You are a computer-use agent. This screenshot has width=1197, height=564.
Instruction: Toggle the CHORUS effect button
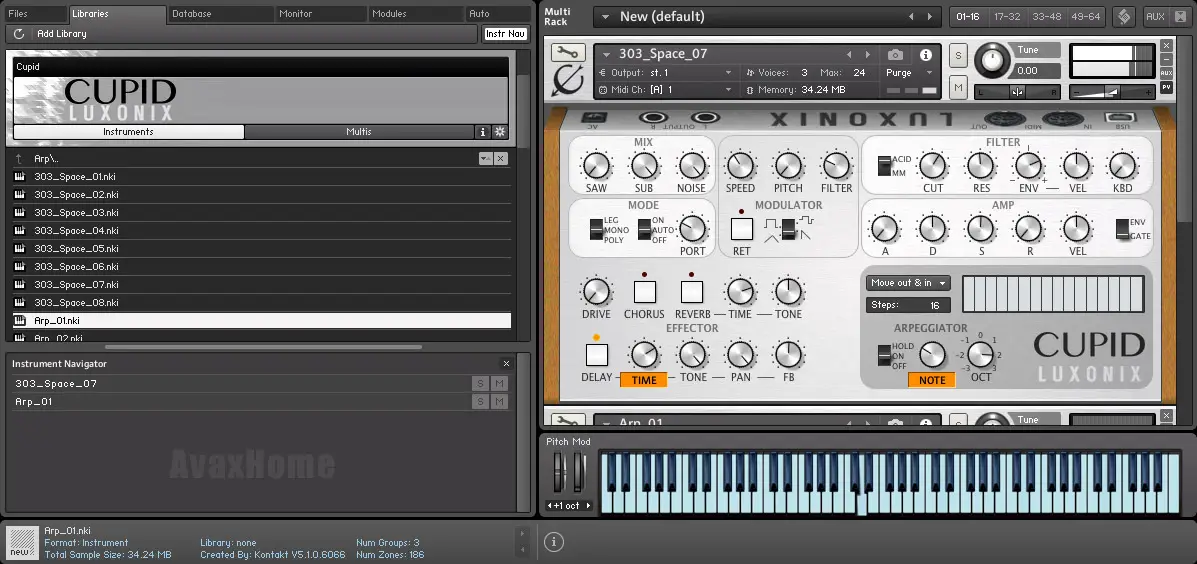tap(644, 292)
